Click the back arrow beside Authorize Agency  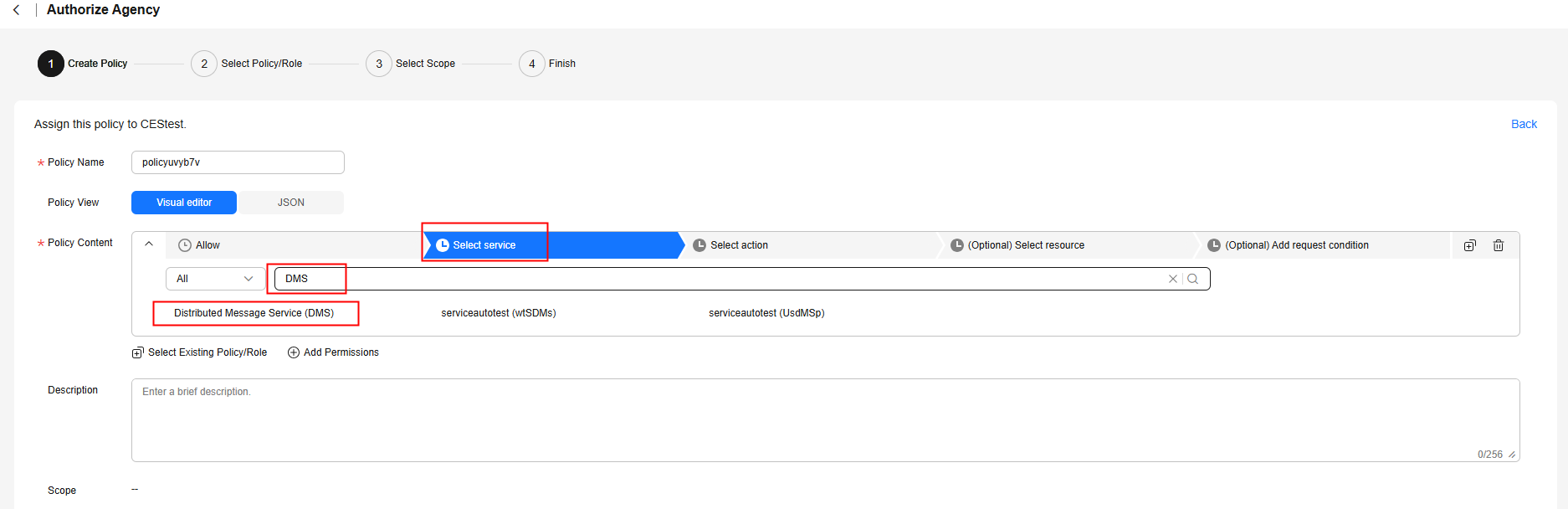click(x=16, y=10)
